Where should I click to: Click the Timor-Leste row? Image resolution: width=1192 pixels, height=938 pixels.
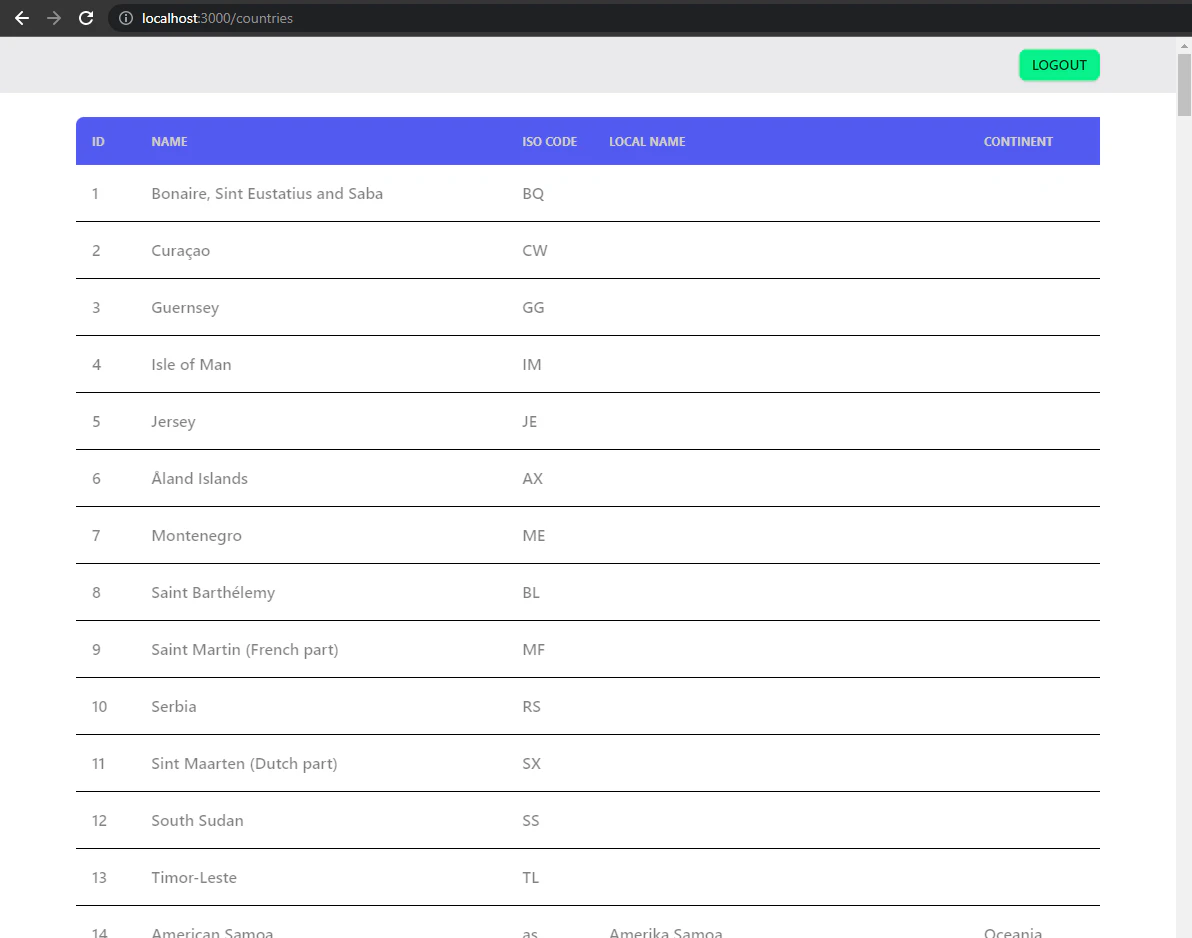400,877
